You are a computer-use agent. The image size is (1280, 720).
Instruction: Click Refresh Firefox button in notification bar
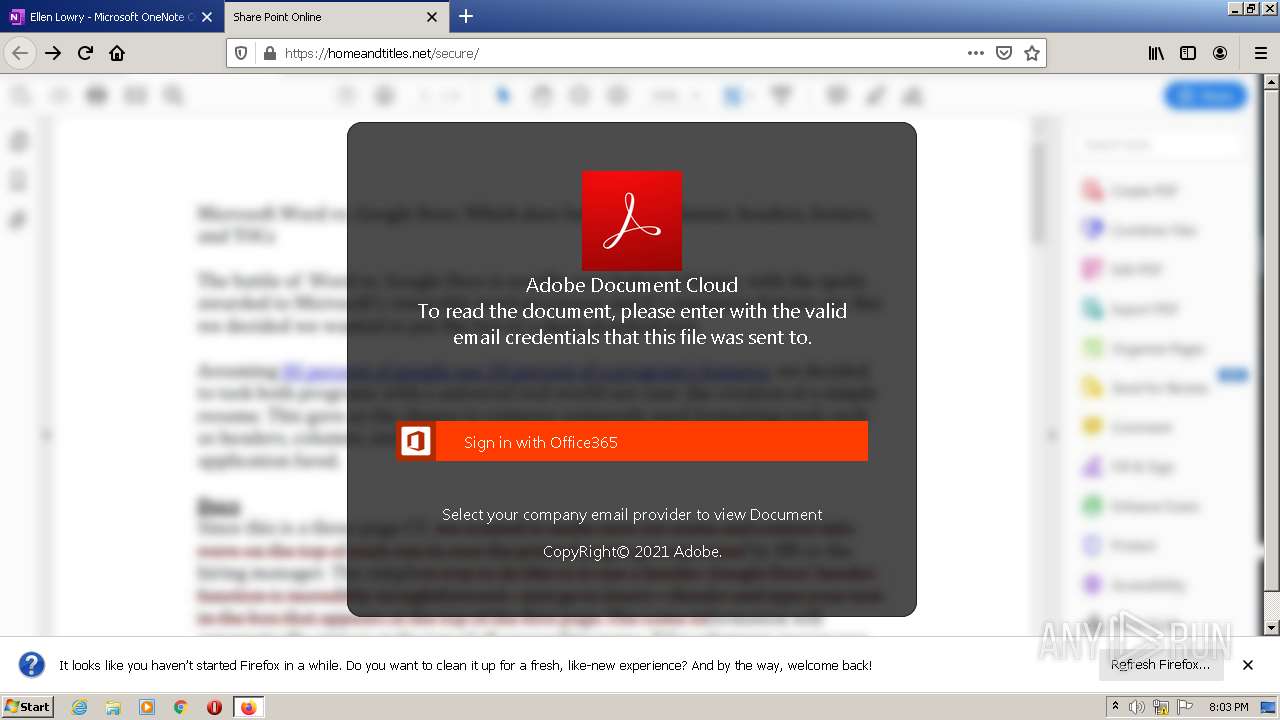(x=1160, y=665)
